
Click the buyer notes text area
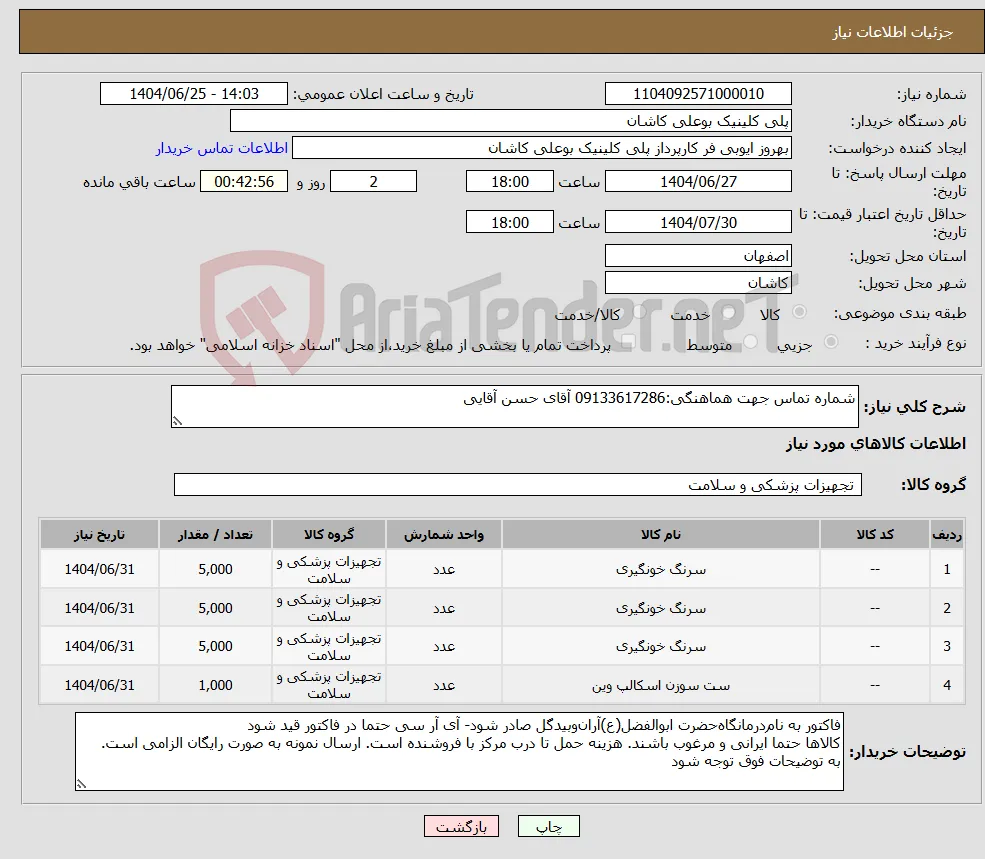pos(459,751)
